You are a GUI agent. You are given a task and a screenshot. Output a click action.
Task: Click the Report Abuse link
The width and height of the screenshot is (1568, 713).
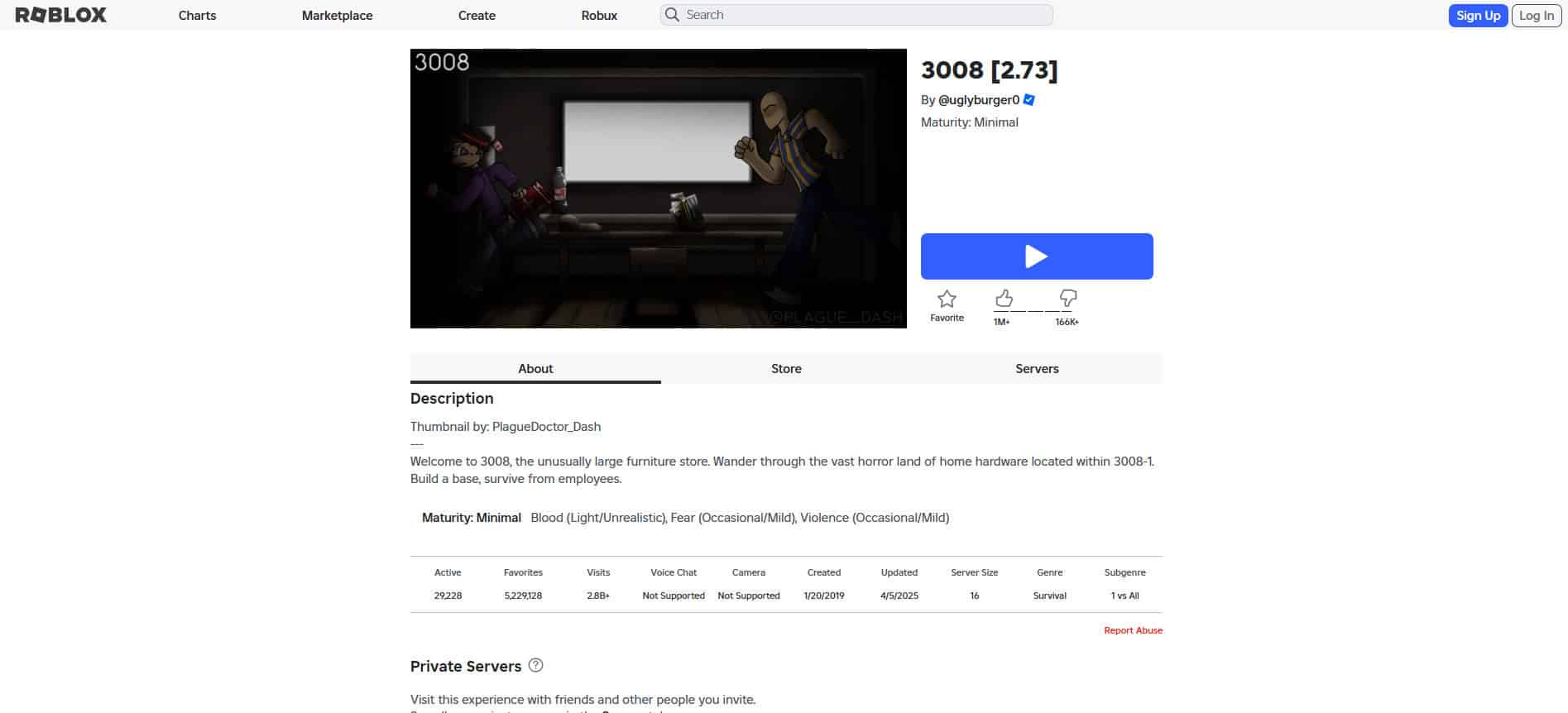coord(1133,630)
